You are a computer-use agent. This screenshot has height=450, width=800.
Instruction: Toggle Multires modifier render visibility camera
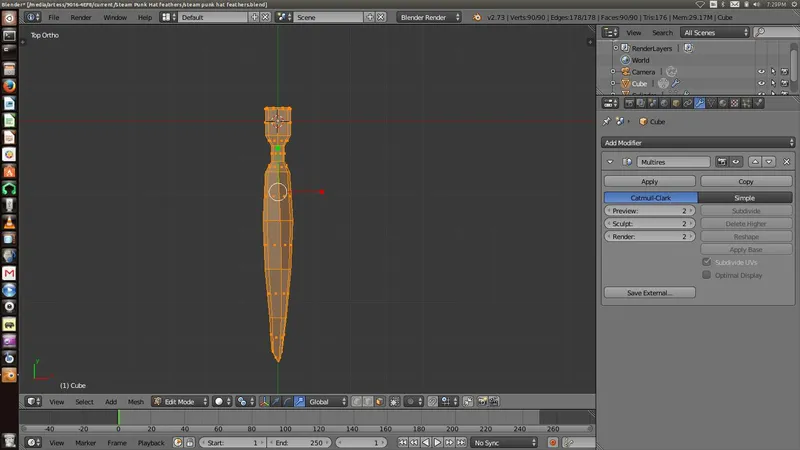pos(721,162)
